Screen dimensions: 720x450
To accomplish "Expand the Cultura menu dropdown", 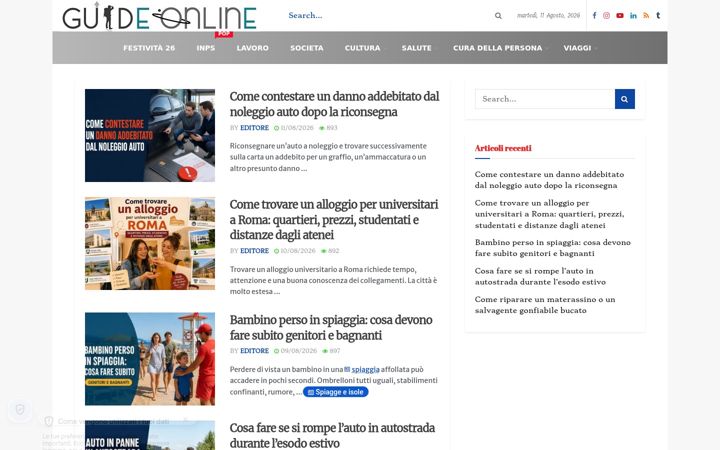I will pyautogui.click(x=364, y=48).
